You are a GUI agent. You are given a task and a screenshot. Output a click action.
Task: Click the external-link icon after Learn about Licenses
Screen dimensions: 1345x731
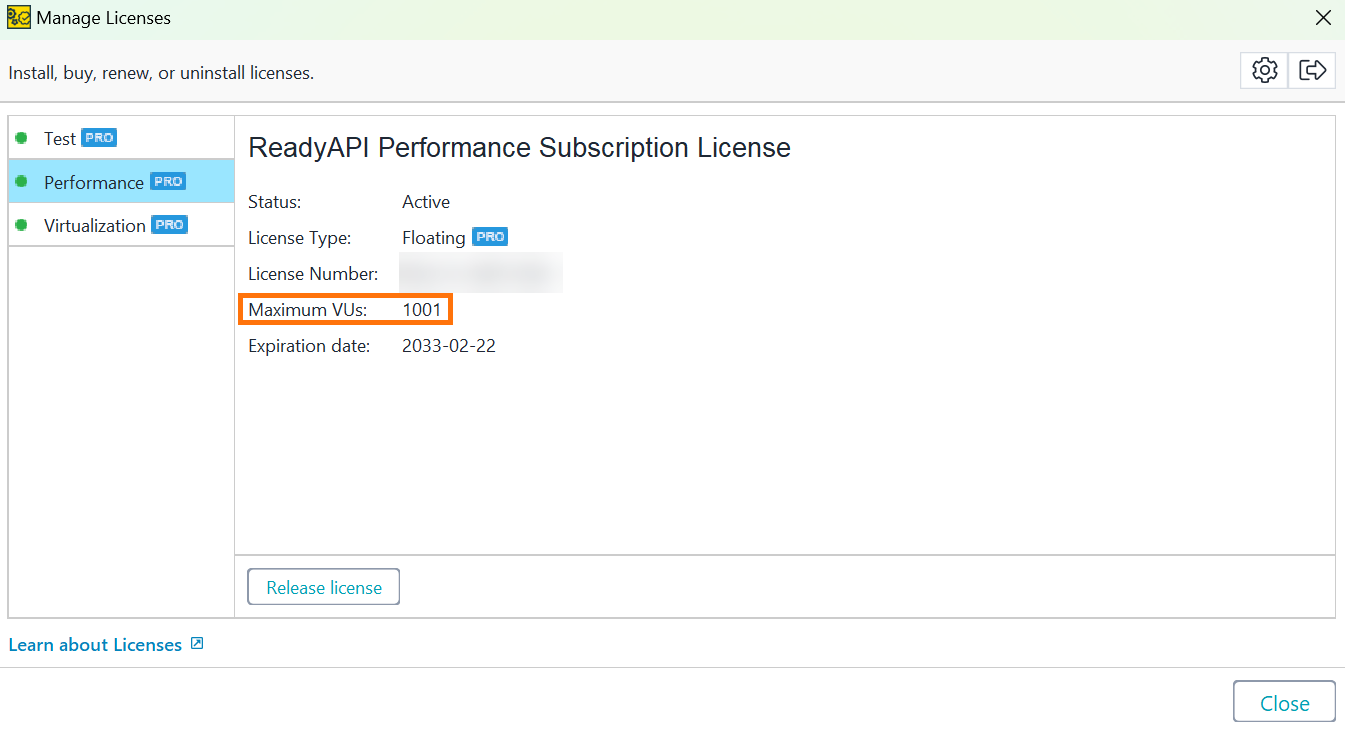point(196,644)
